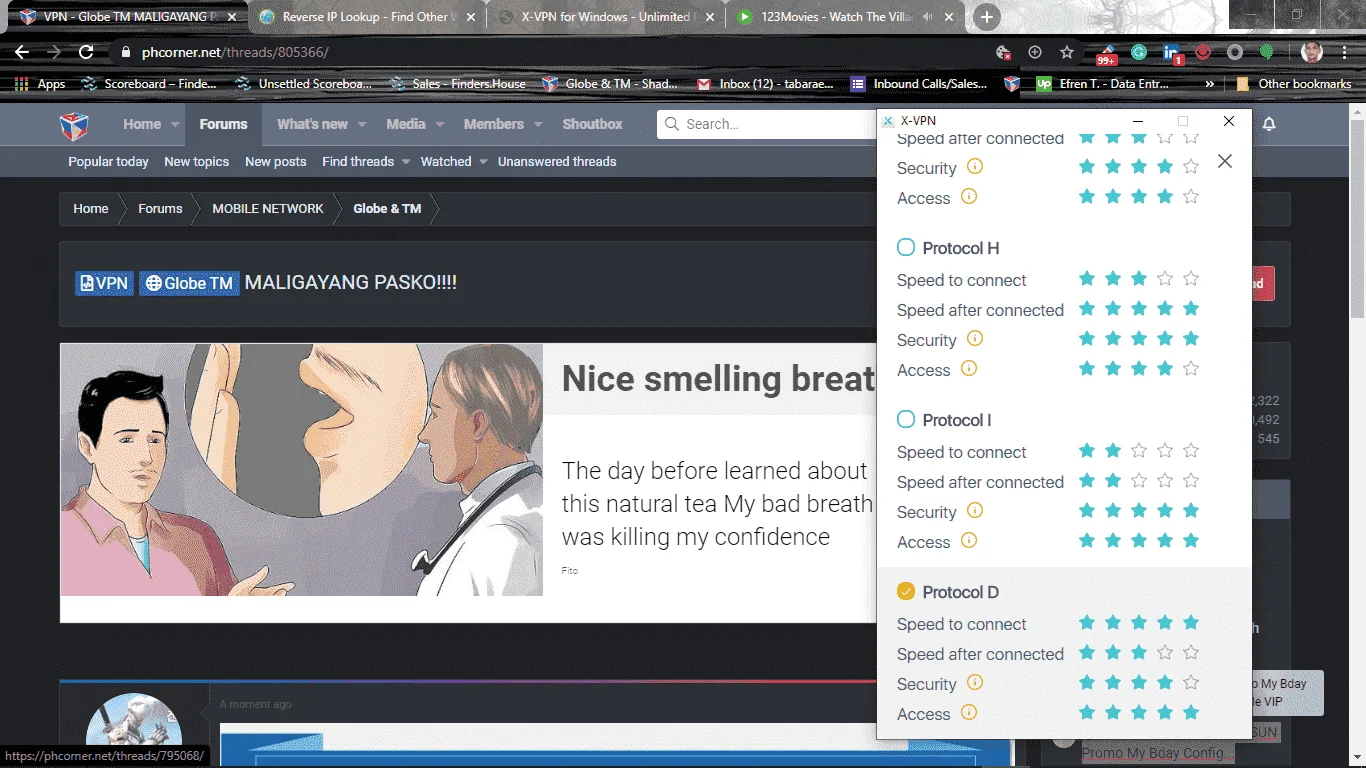Open the extension showing 99+ badge
This screenshot has width=1366, height=768.
(x=1107, y=53)
